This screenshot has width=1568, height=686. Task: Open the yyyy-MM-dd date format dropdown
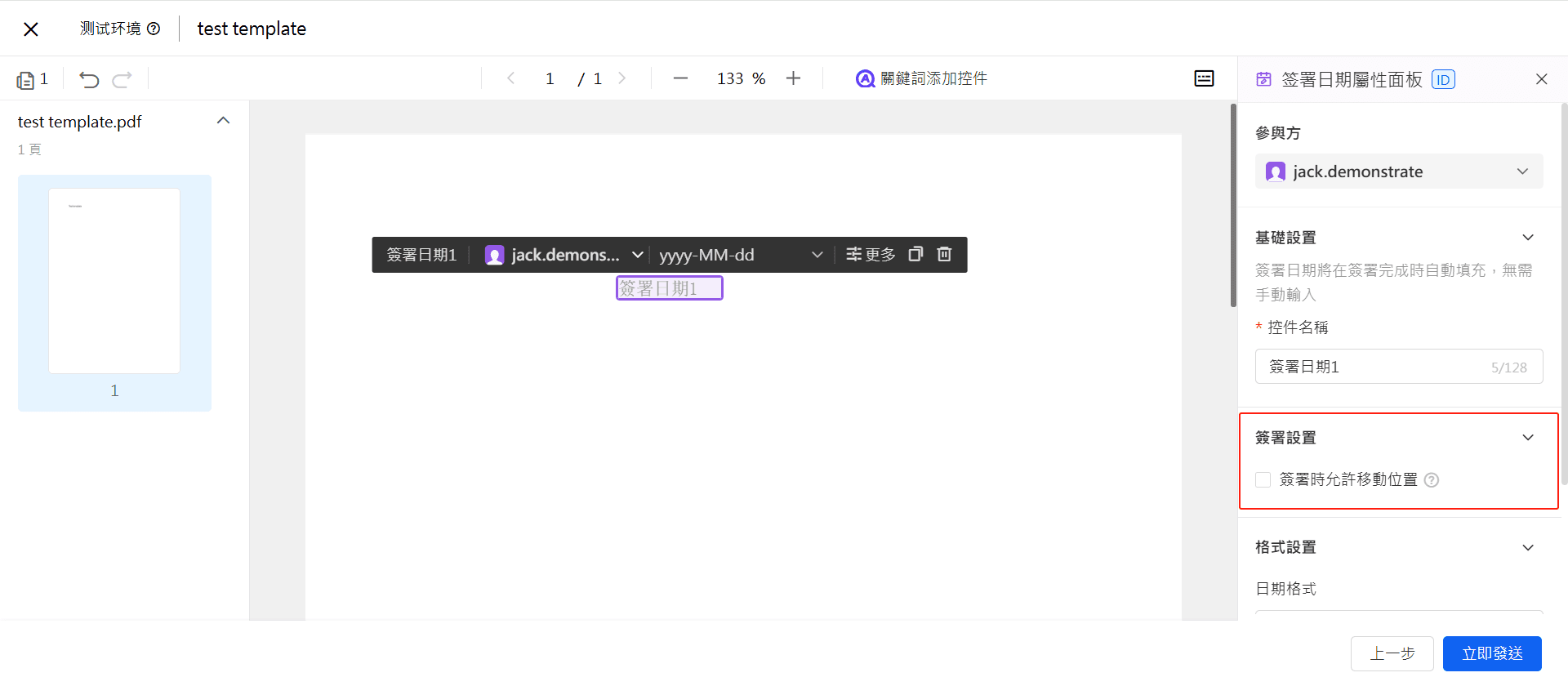point(741,255)
